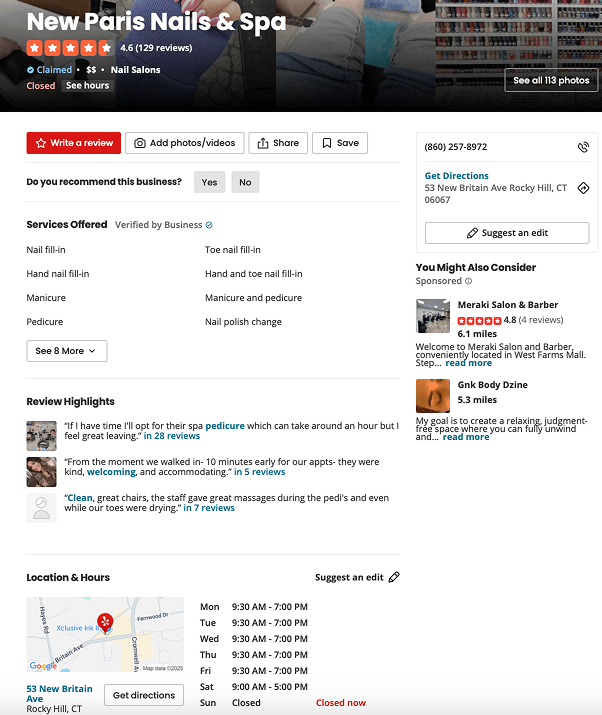Click 'read more' for Gnk Body Dzine
This screenshot has width=602, height=715.
(466, 437)
